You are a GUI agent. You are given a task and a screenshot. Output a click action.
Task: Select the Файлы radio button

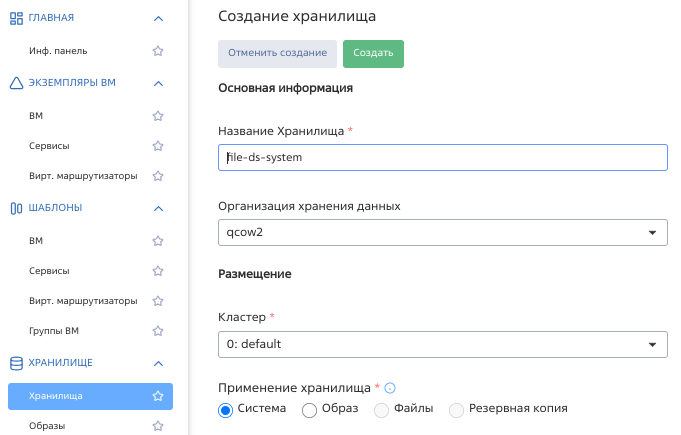381,410
